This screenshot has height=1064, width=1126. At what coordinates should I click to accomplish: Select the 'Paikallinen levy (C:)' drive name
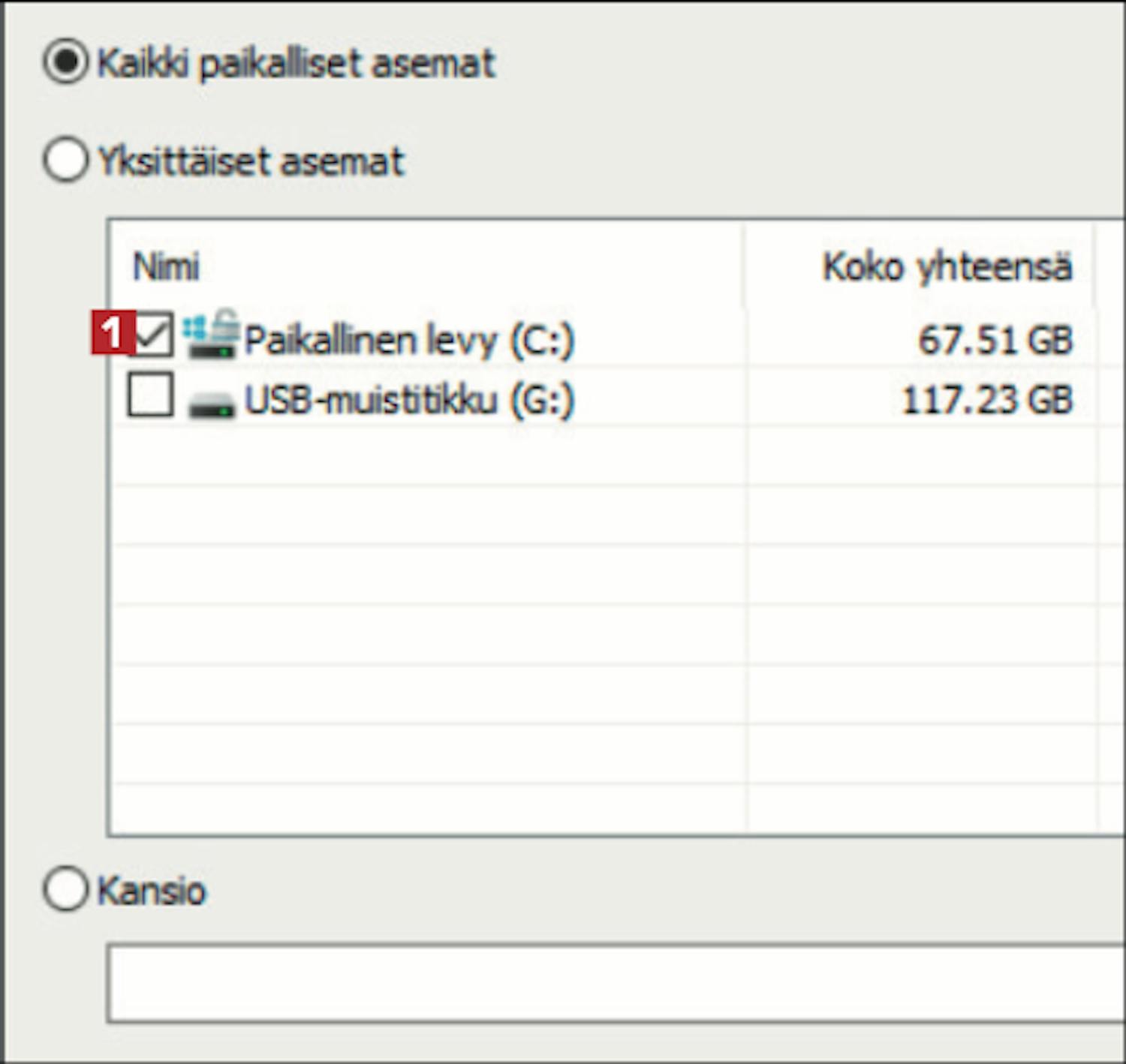pyautogui.click(x=409, y=341)
